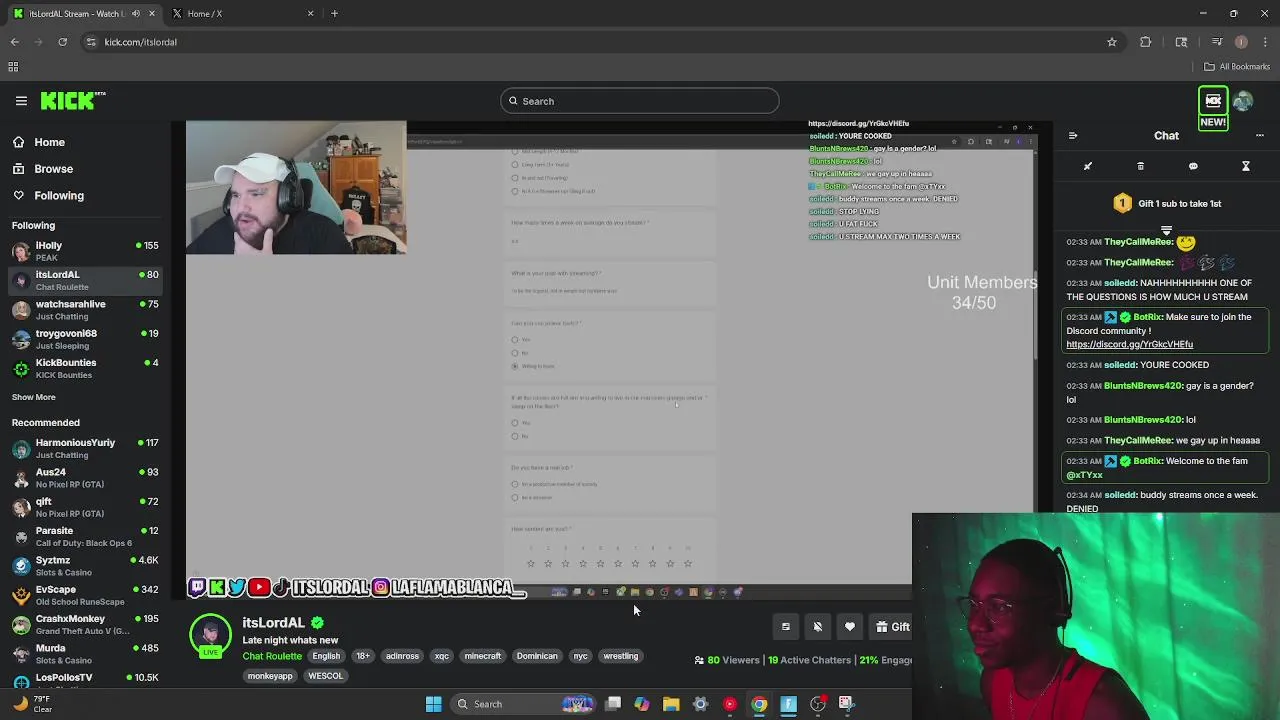1280x720 pixels.
Task: Expand the gift leaderboard chevron
Action: coord(1166,230)
